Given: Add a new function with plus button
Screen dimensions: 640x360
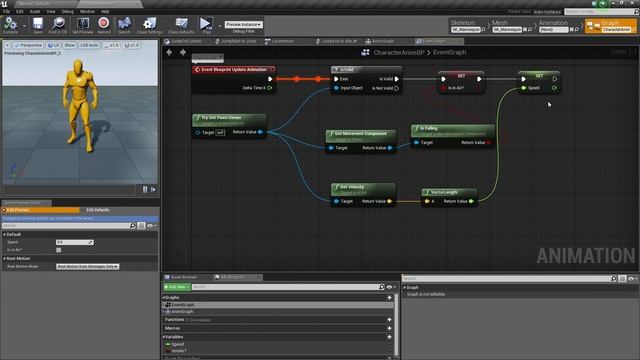Looking at the screenshot, I should pos(389,320).
